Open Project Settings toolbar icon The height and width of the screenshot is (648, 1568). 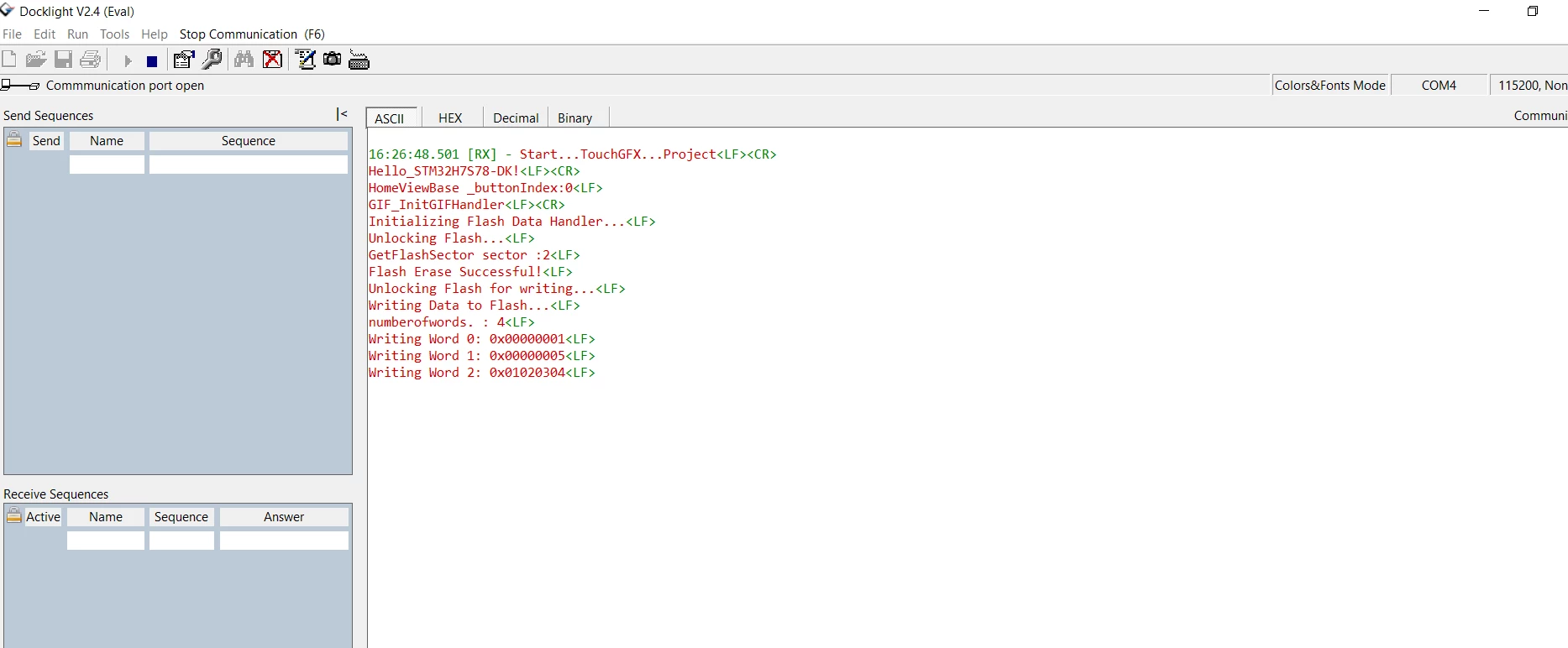tap(184, 60)
